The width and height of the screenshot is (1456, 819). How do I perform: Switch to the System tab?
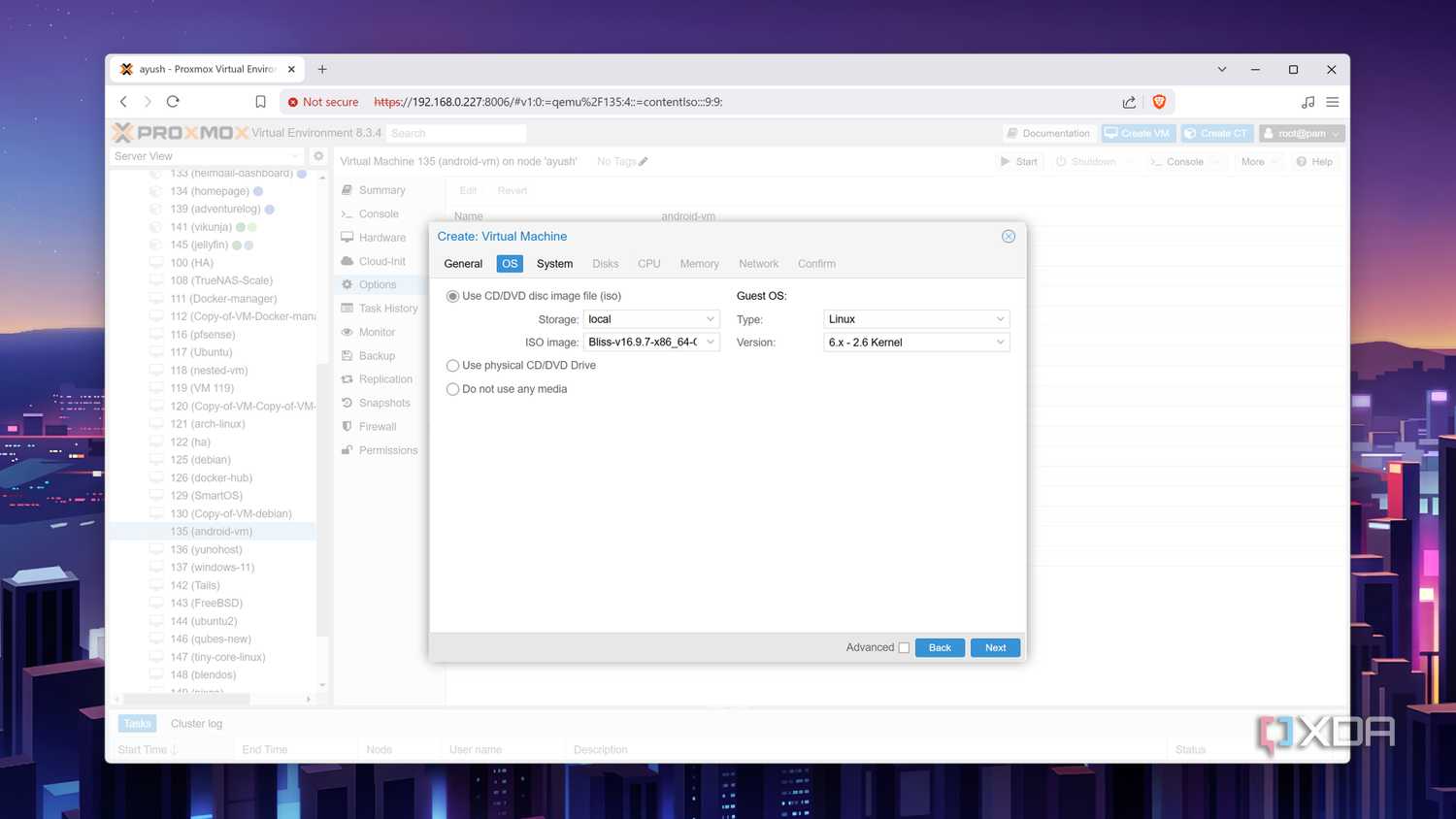pos(554,264)
